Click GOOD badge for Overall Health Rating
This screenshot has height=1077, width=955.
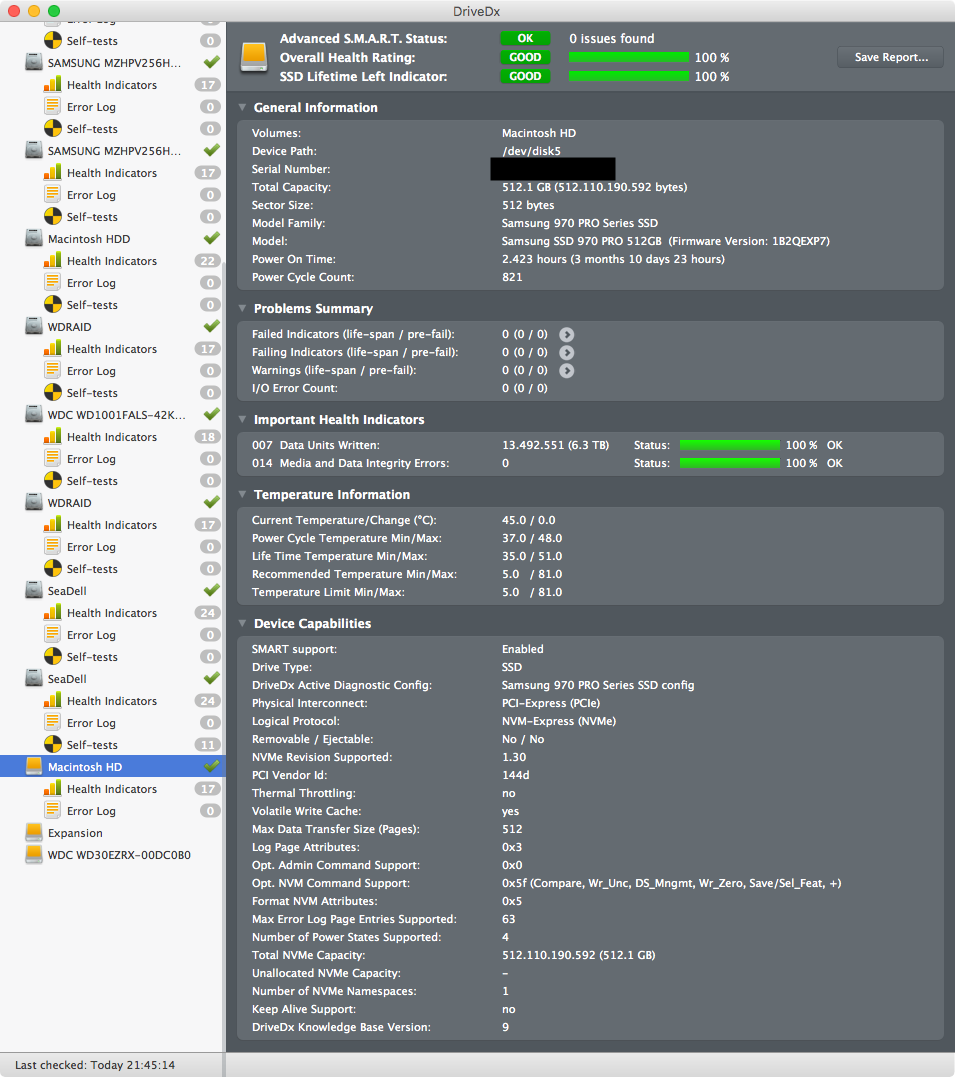[x=525, y=57]
